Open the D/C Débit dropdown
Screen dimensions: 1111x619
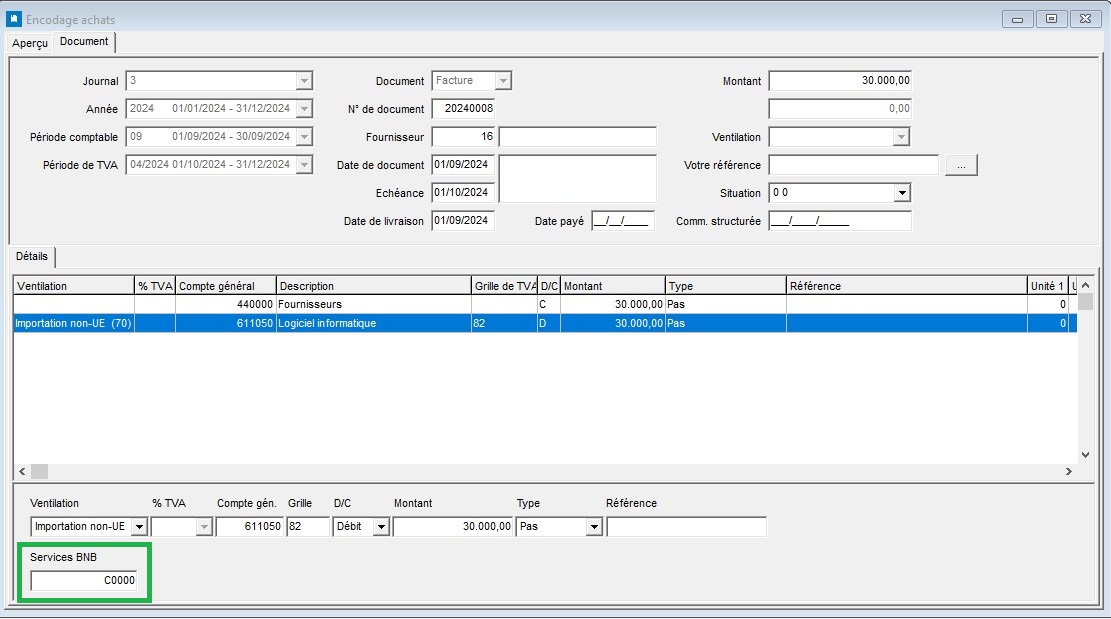tap(381, 527)
